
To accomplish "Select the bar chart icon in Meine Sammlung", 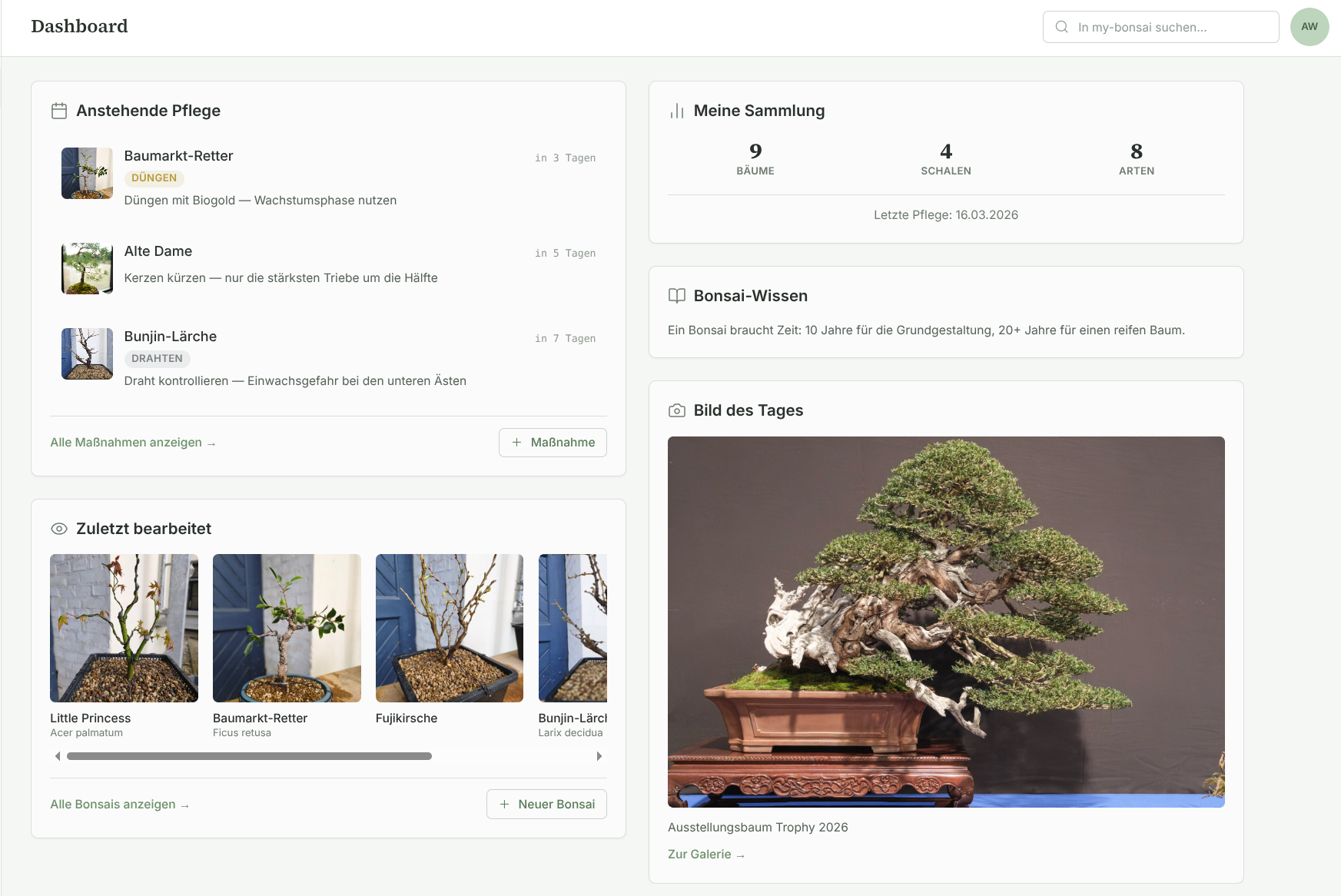I will 675,111.
